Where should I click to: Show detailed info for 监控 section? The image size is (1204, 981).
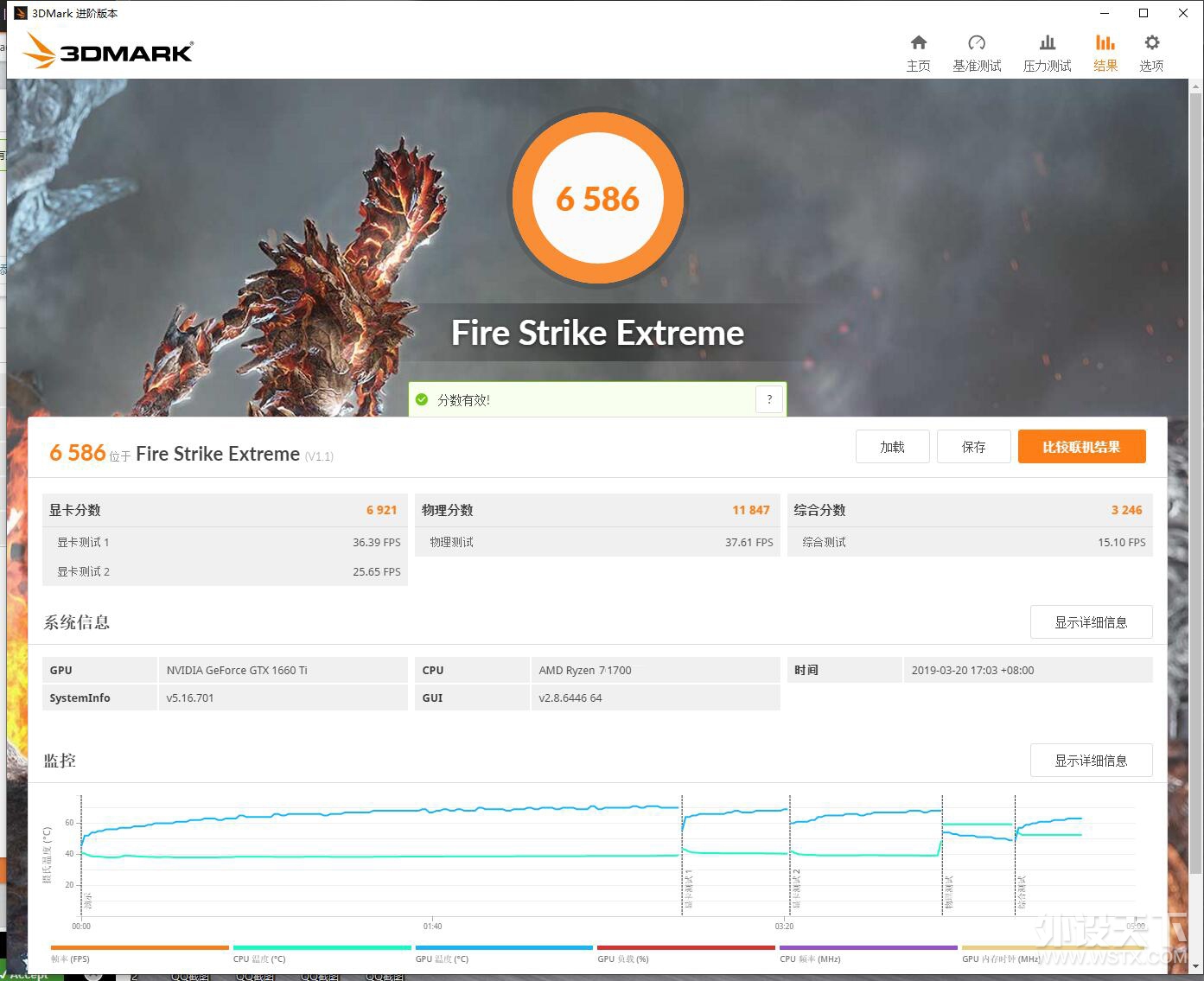(x=1092, y=761)
